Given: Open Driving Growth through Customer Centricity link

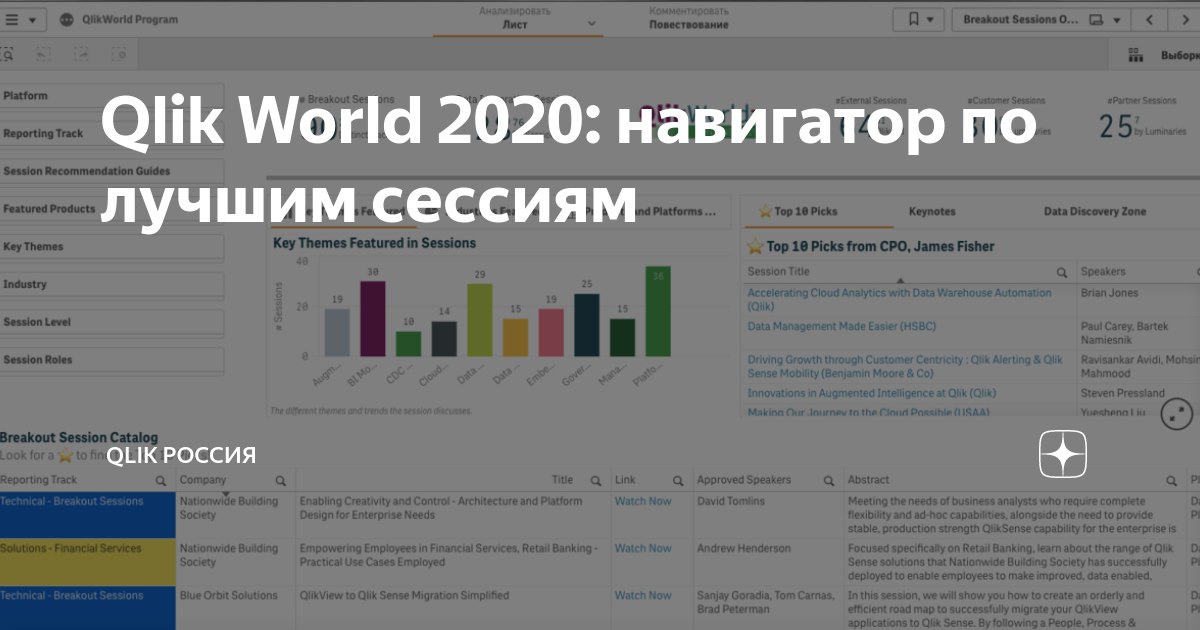Looking at the screenshot, I should click(x=905, y=366).
